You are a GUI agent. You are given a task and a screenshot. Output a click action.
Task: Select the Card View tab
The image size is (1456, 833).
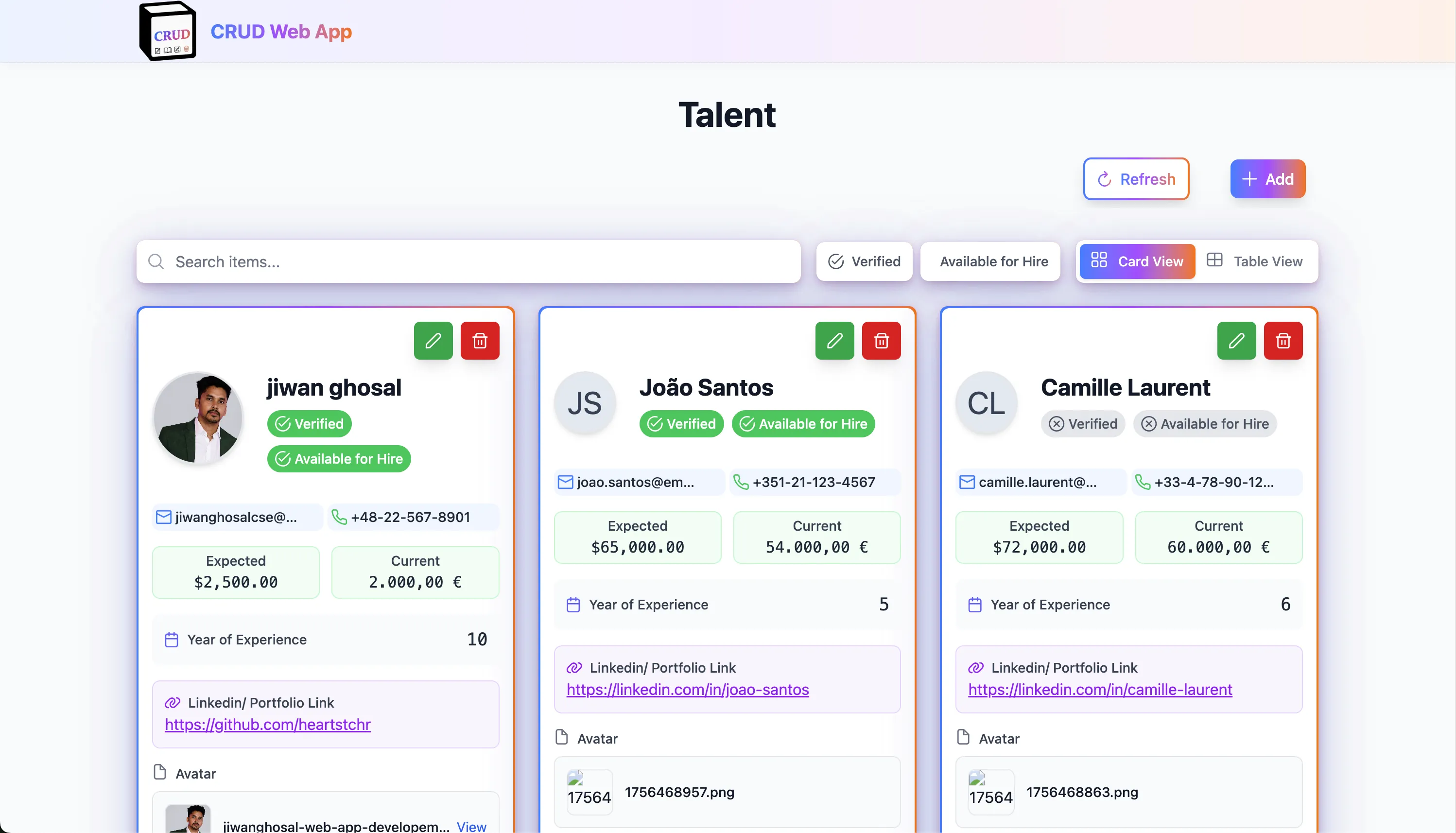pyautogui.click(x=1137, y=261)
